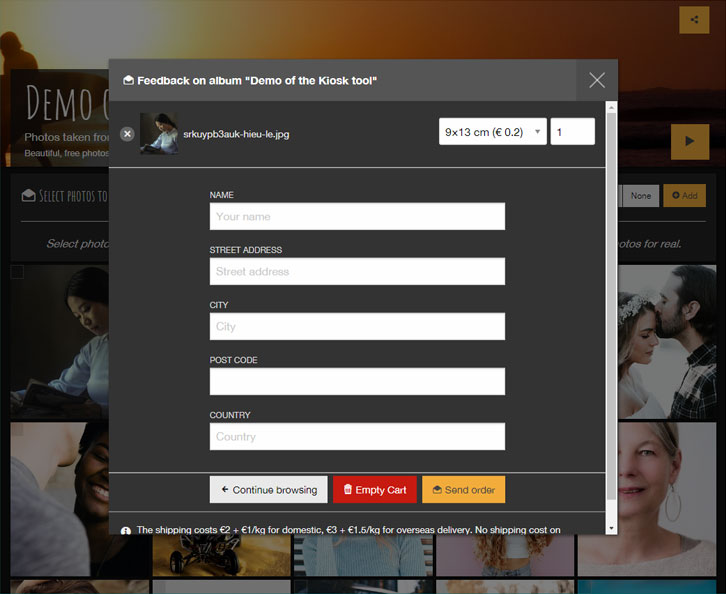Open the smiling woman photo thumbnail
The image size is (726, 594).
click(x=59, y=499)
